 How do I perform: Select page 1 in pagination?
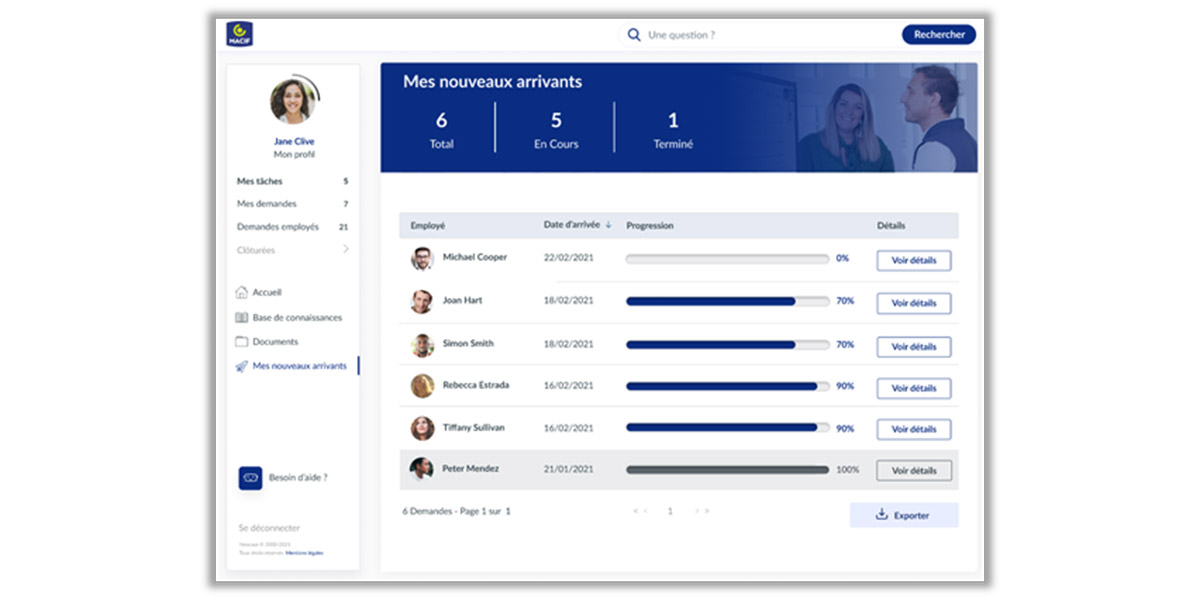(670, 511)
